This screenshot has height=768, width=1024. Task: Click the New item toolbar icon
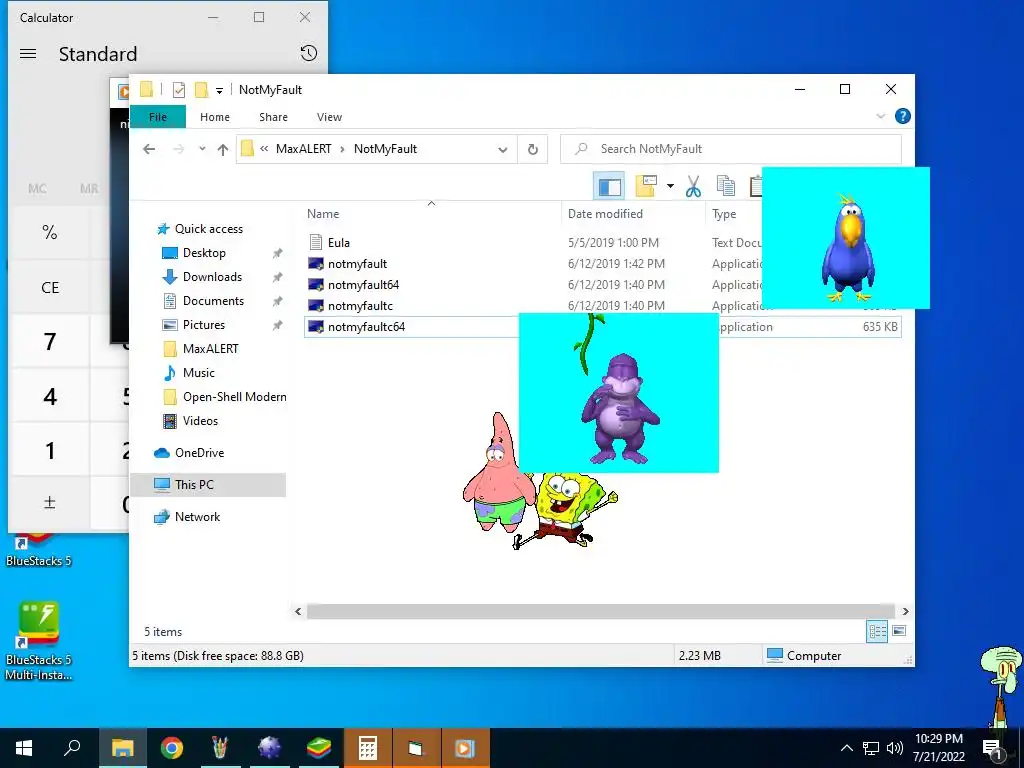tap(646, 186)
